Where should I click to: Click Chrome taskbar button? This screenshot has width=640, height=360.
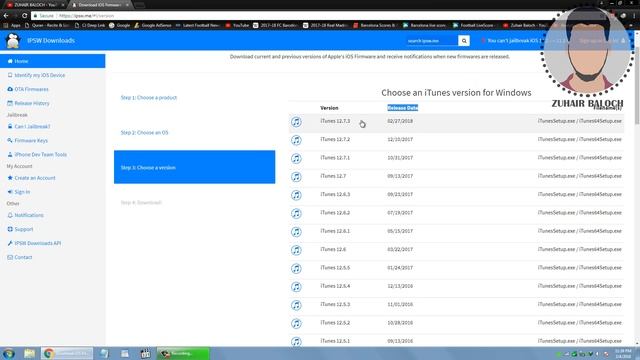pos(67,353)
